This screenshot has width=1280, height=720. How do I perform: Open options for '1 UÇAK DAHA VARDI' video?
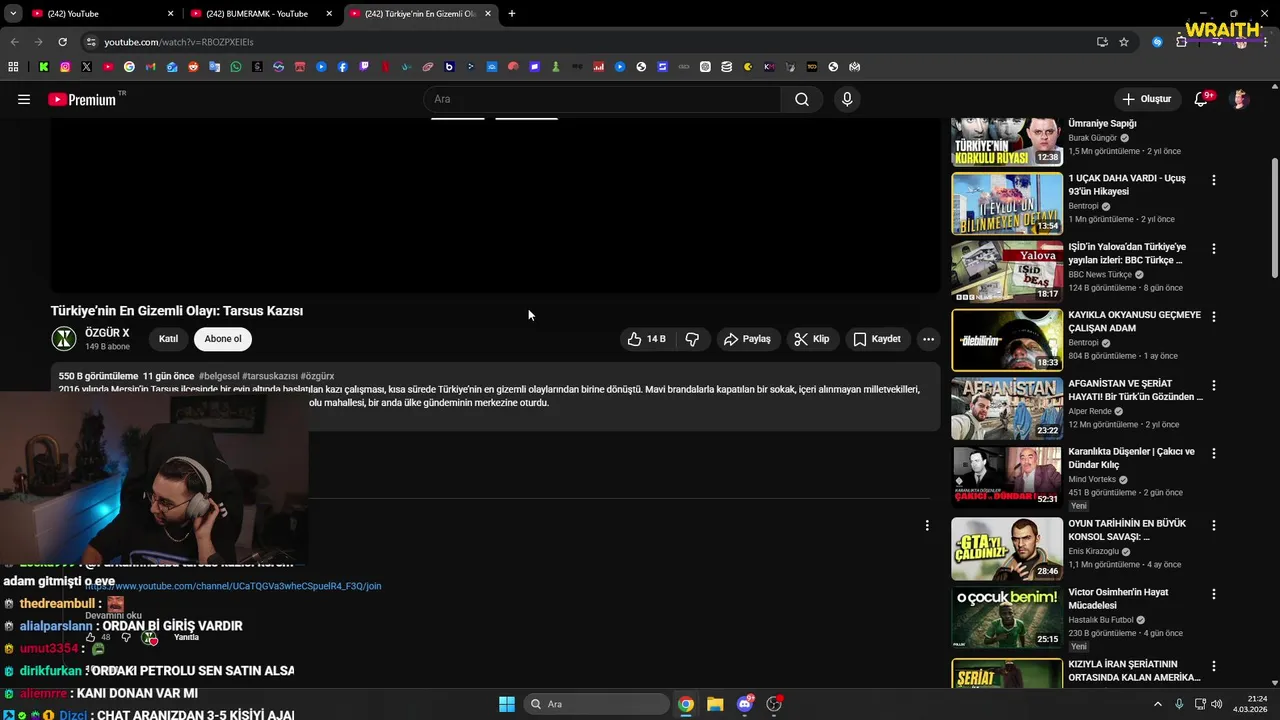(1214, 180)
